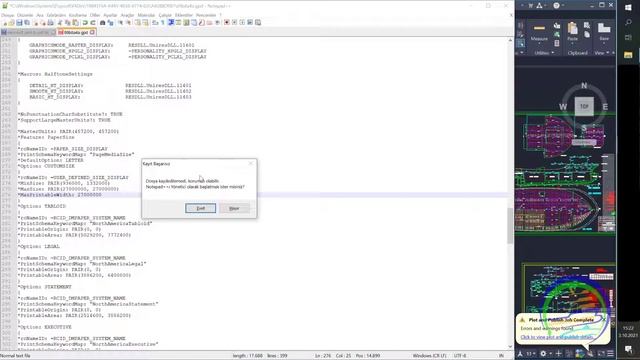
Task: Click the Print icon in Notepad++ toolbar
Action: point(50,22)
